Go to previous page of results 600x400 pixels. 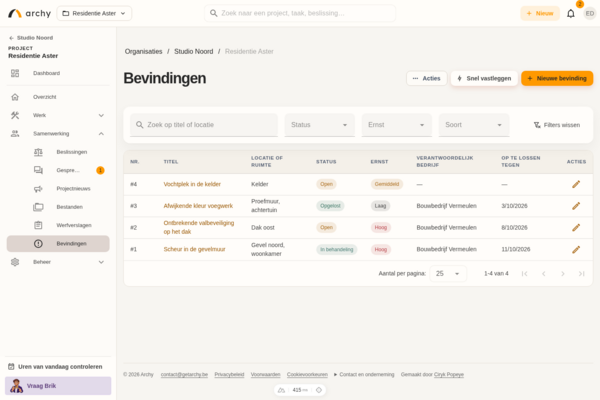[x=544, y=274]
